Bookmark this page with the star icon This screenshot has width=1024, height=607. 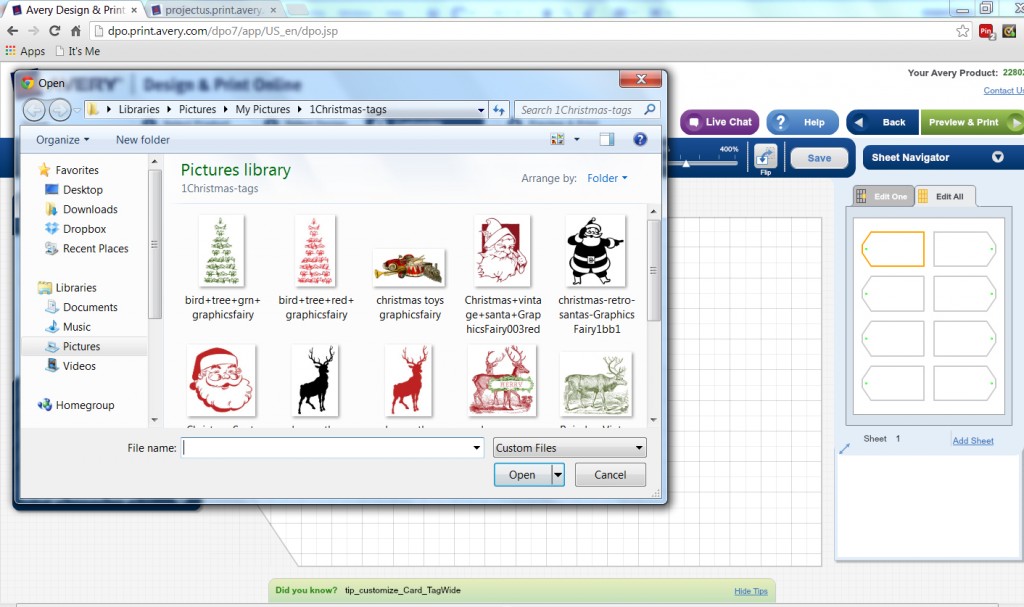[963, 31]
